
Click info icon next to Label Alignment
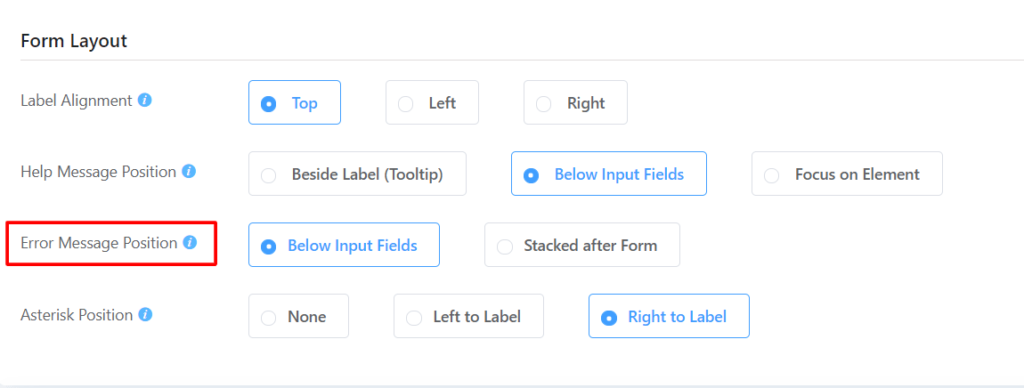click(145, 101)
